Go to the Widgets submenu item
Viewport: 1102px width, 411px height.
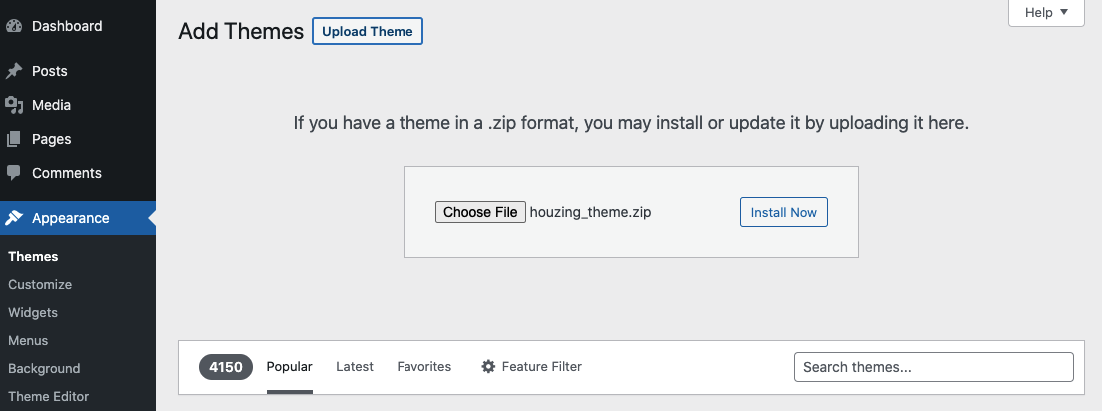(x=33, y=312)
